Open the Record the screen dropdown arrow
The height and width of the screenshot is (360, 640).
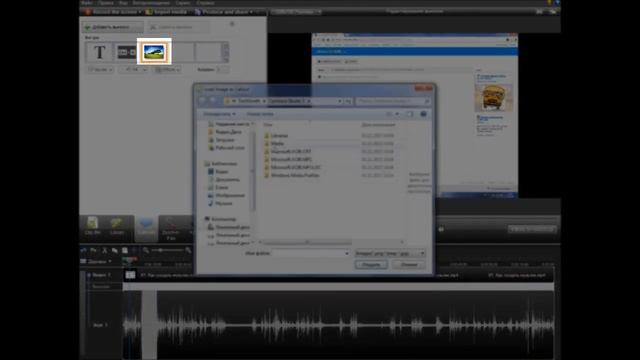[x=140, y=12]
